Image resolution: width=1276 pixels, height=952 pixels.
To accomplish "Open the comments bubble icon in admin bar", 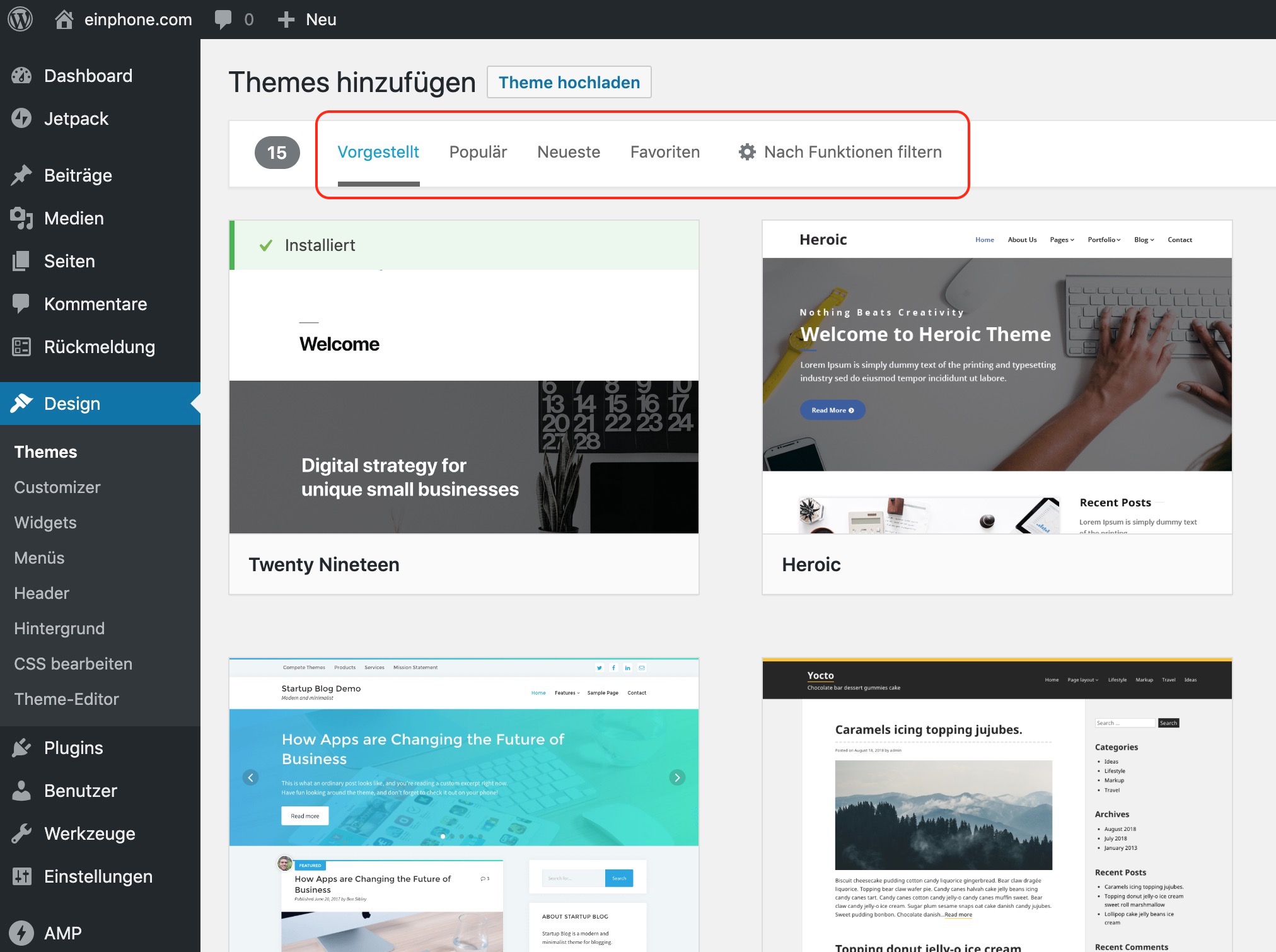I will [223, 20].
